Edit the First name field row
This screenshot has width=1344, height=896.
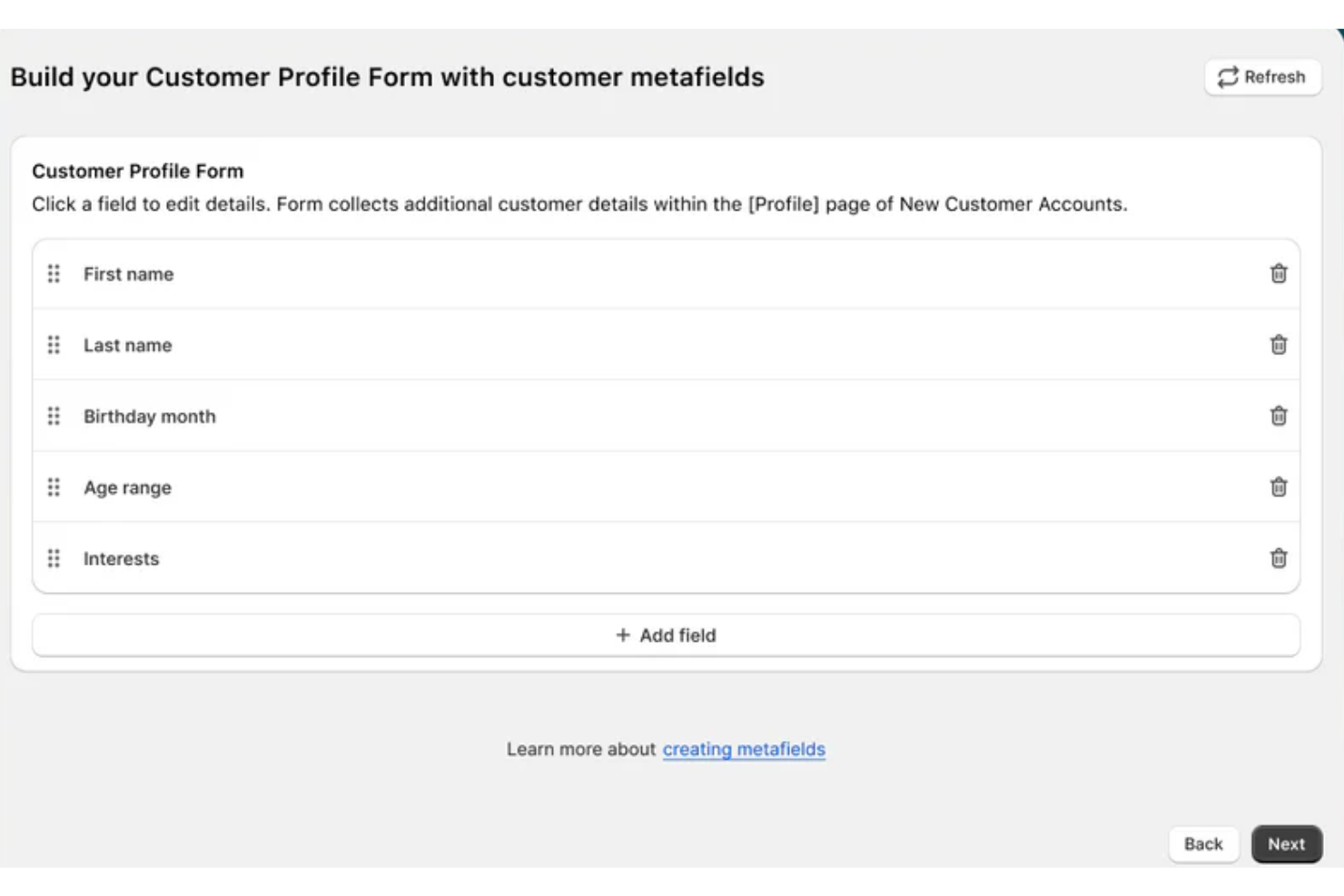coord(129,274)
